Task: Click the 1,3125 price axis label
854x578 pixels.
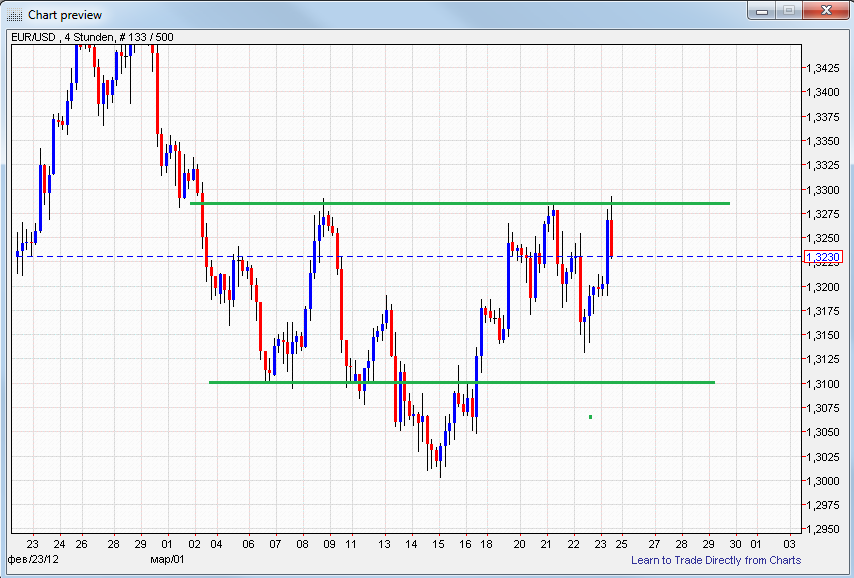Action: point(823,359)
